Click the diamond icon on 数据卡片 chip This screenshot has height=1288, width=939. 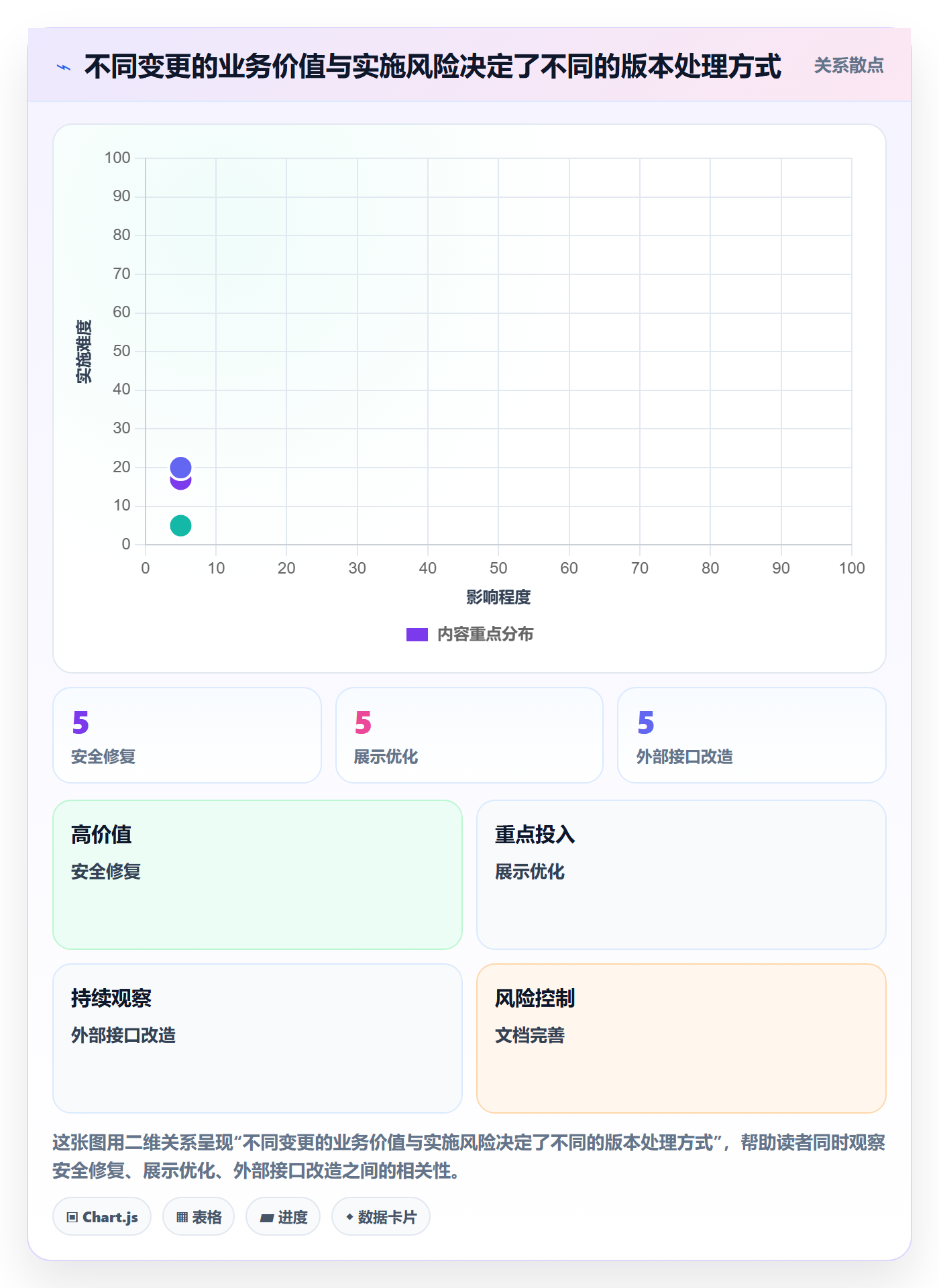(349, 1217)
